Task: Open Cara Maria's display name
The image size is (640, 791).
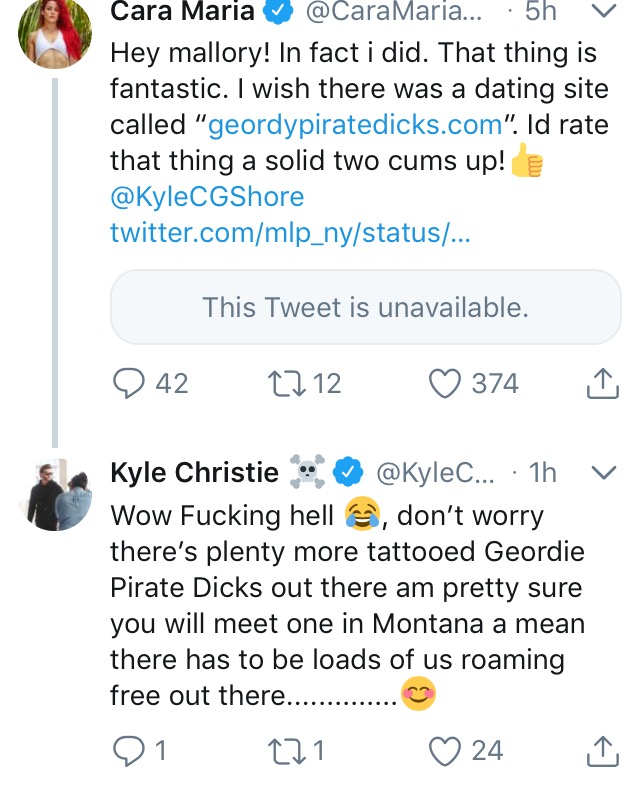Action: coord(183,11)
